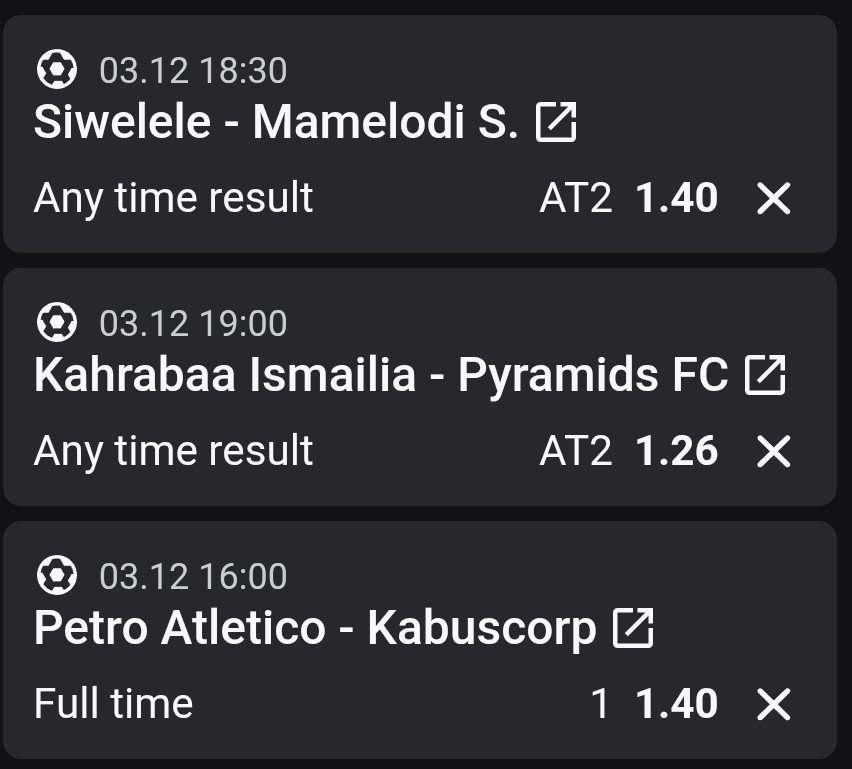
Task: Open Kahrabaa Ismailia - Pyramids FC external link icon
Action: coord(766,376)
